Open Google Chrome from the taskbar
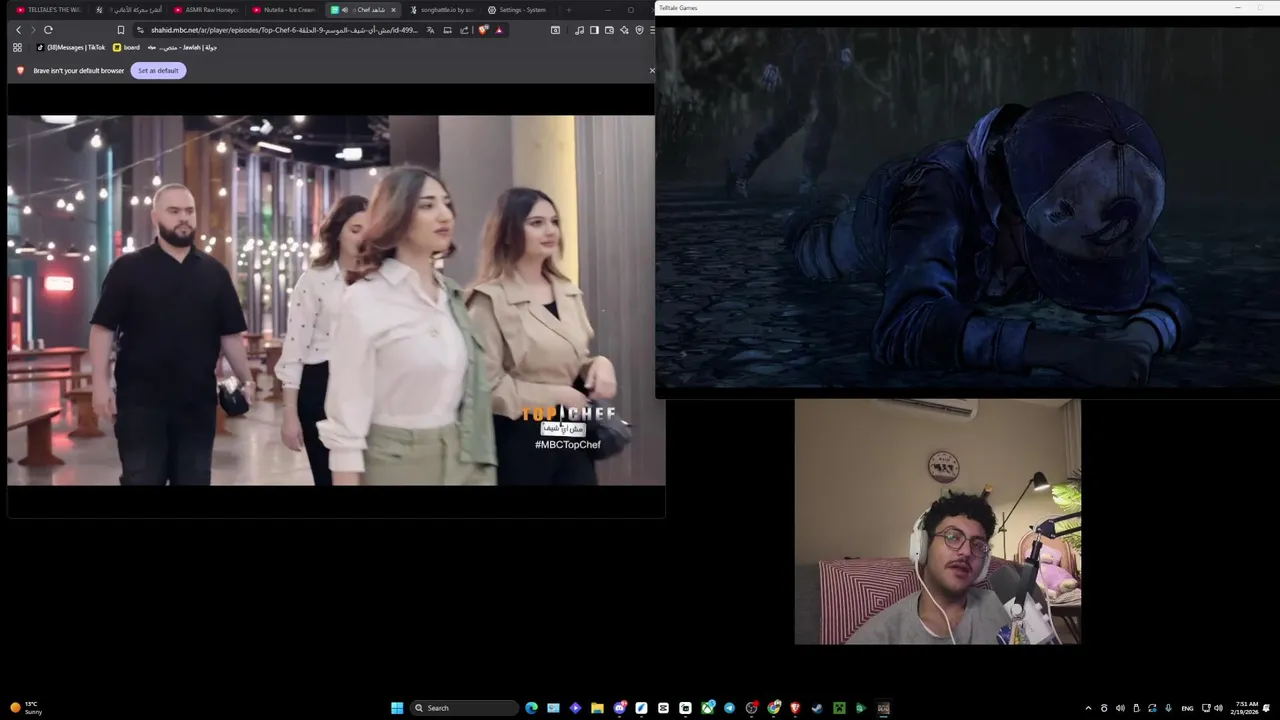The height and width of the screenshot is (720, 1280). (x=773, y=708)
